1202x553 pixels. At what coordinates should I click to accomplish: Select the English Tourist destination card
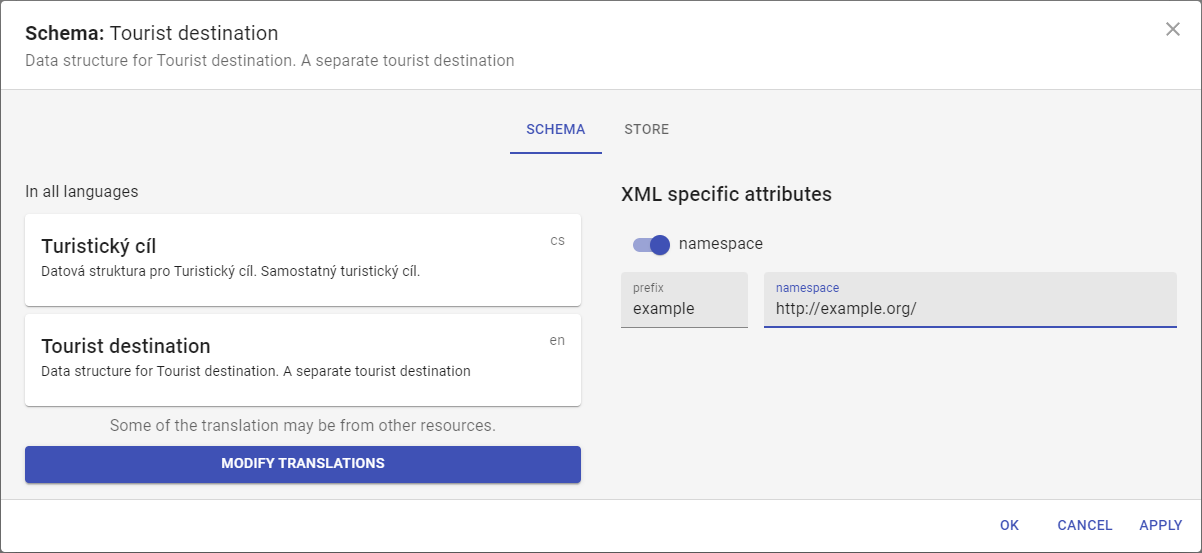click(x=302, y=359)
